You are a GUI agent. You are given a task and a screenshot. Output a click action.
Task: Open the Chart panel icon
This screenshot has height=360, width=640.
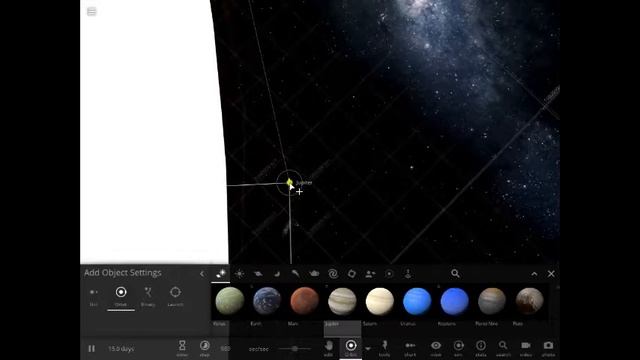point(410,348)
